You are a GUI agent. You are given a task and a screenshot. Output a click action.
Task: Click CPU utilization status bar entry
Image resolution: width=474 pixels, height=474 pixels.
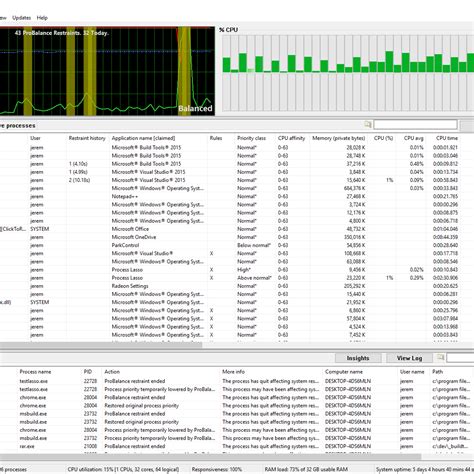(123, 469)
